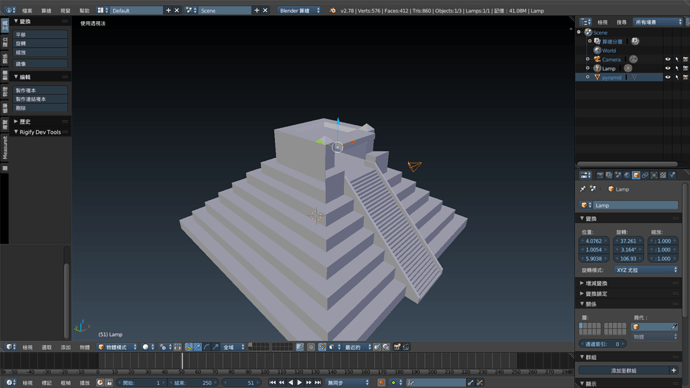The image size is (690, 388).
Task: Toggle visibility eye for pyramid object
Action: (668, 77)
